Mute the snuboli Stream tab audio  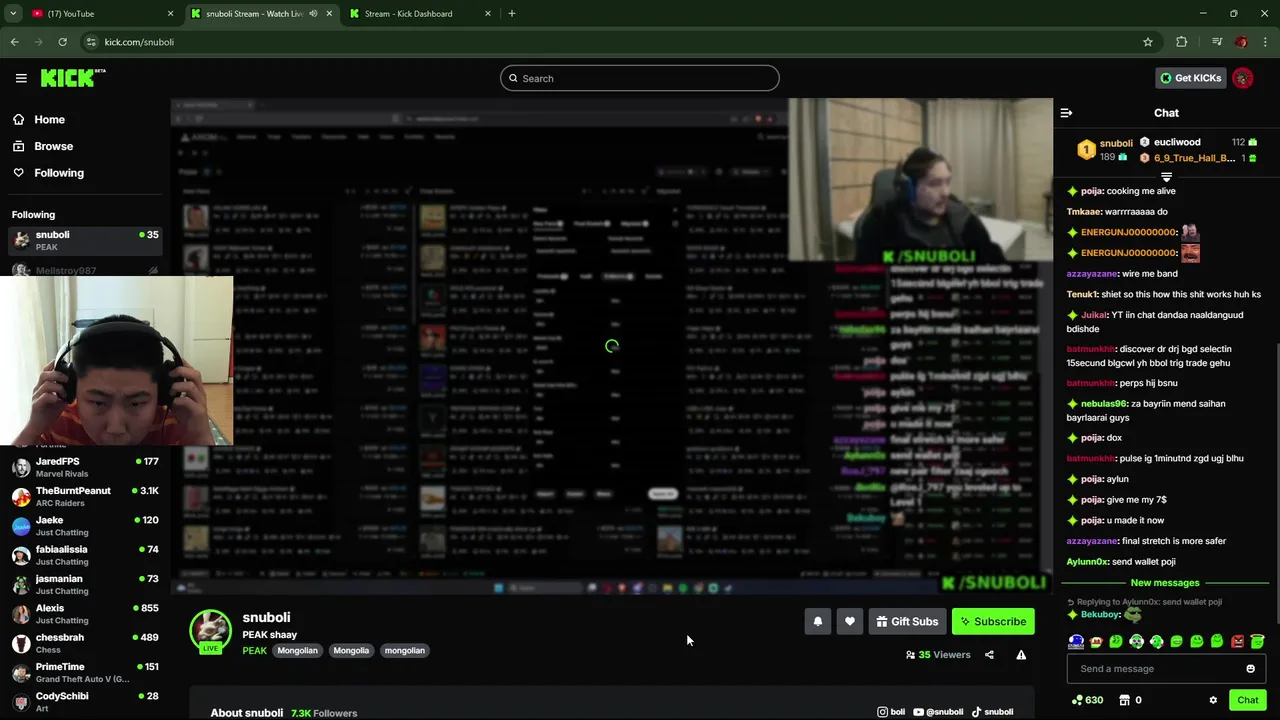click(313, 14)
